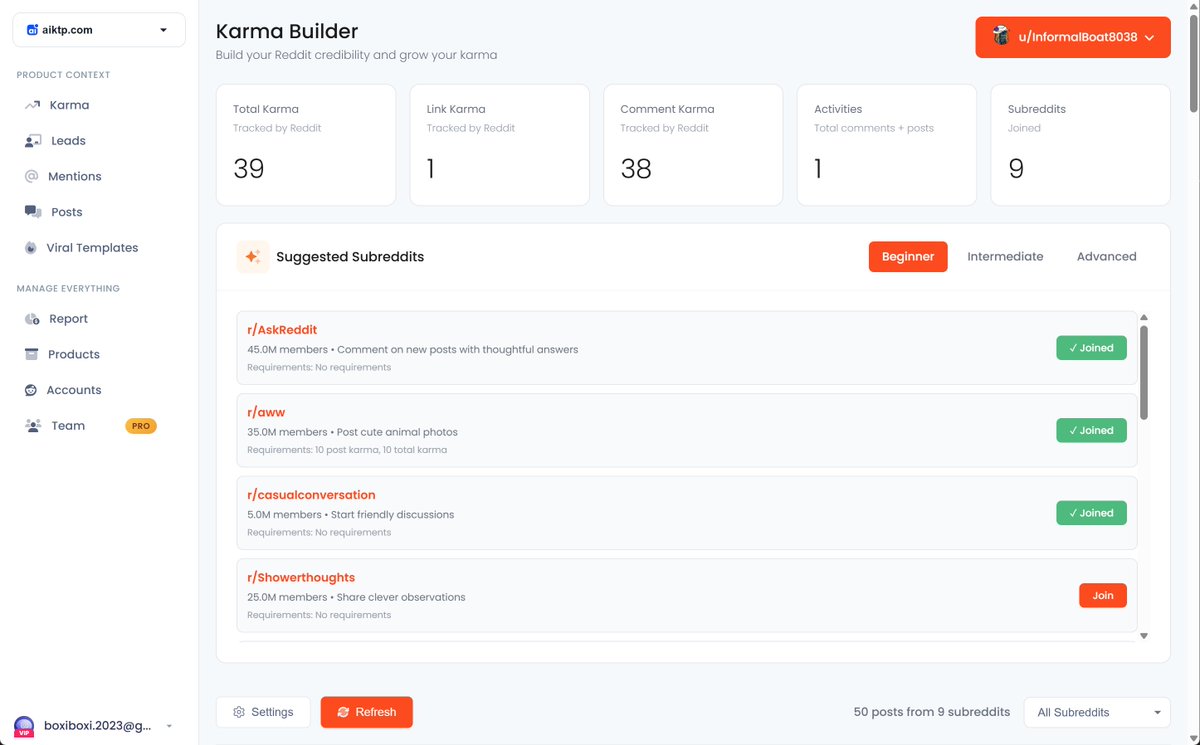Switch to the Advanced tab
Image resolution: width=1200 pixels, height=745 pixels.
pyautogui.click(x=1106, y=257)
